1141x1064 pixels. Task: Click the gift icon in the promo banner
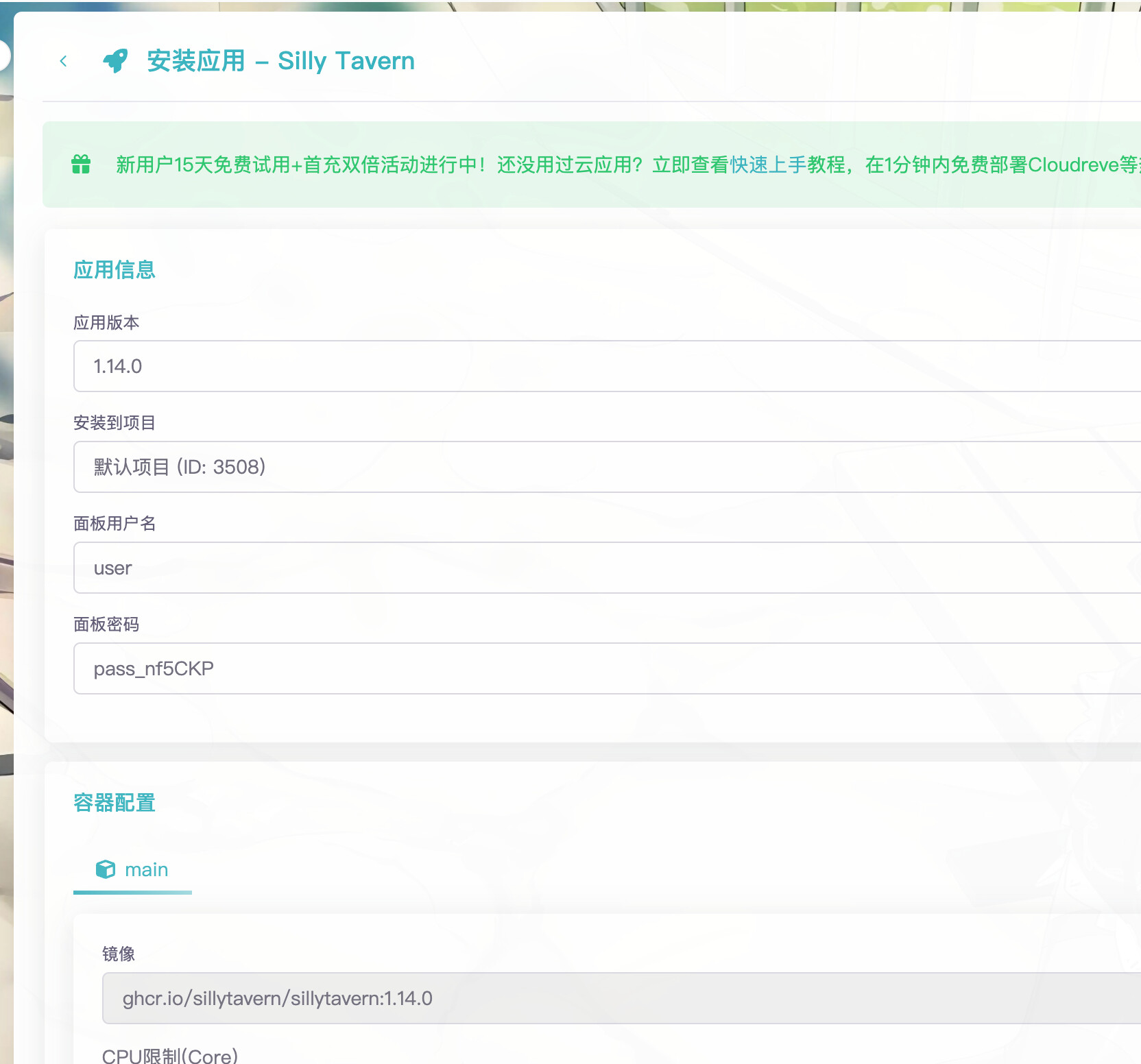pyautogui.click(x=81, y=165)
